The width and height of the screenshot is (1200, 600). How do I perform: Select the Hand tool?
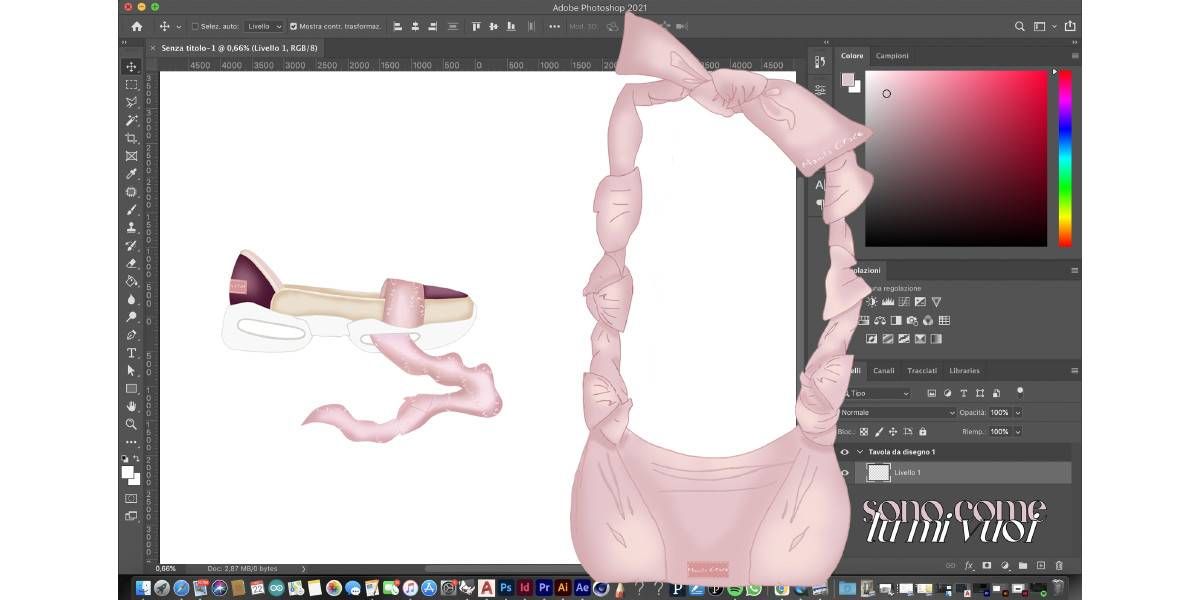131,406
